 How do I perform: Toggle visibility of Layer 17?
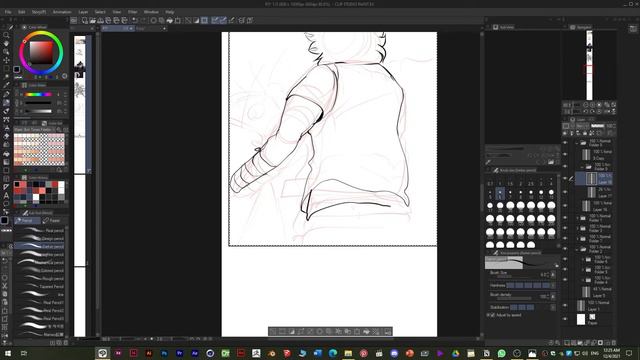pos(565,192)
